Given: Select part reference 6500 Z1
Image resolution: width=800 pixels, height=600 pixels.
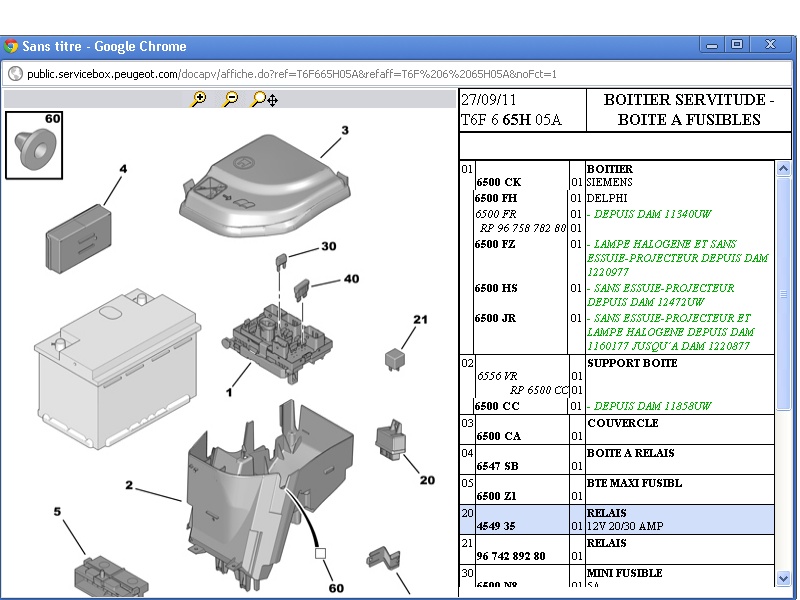Looking at the screenshot, I should (x=496, y=496).
